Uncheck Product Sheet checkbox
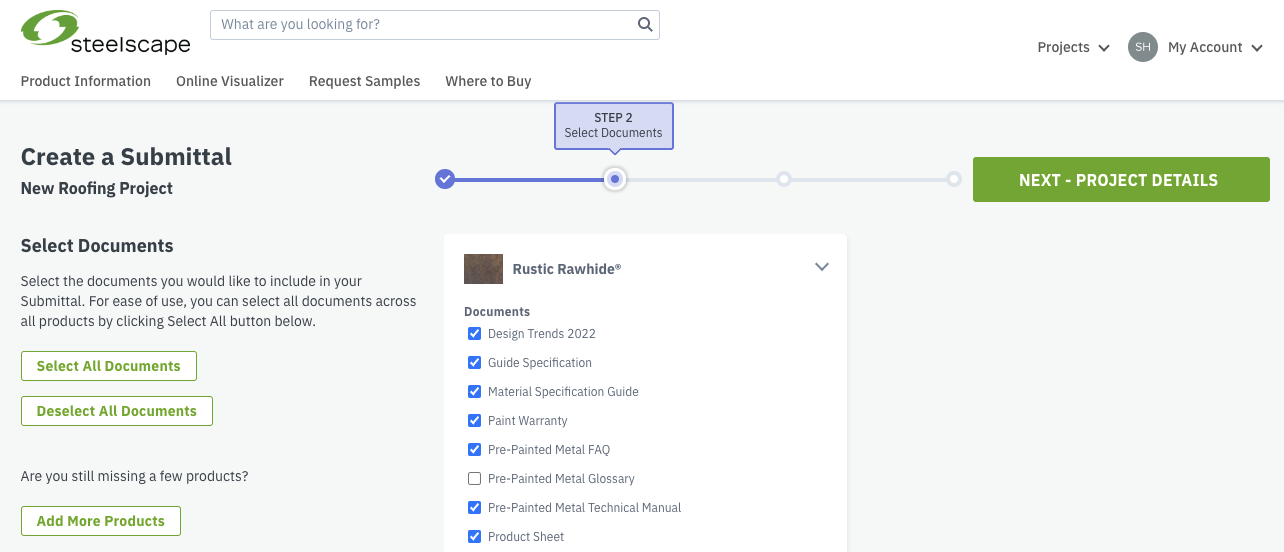 coord(474,536)
